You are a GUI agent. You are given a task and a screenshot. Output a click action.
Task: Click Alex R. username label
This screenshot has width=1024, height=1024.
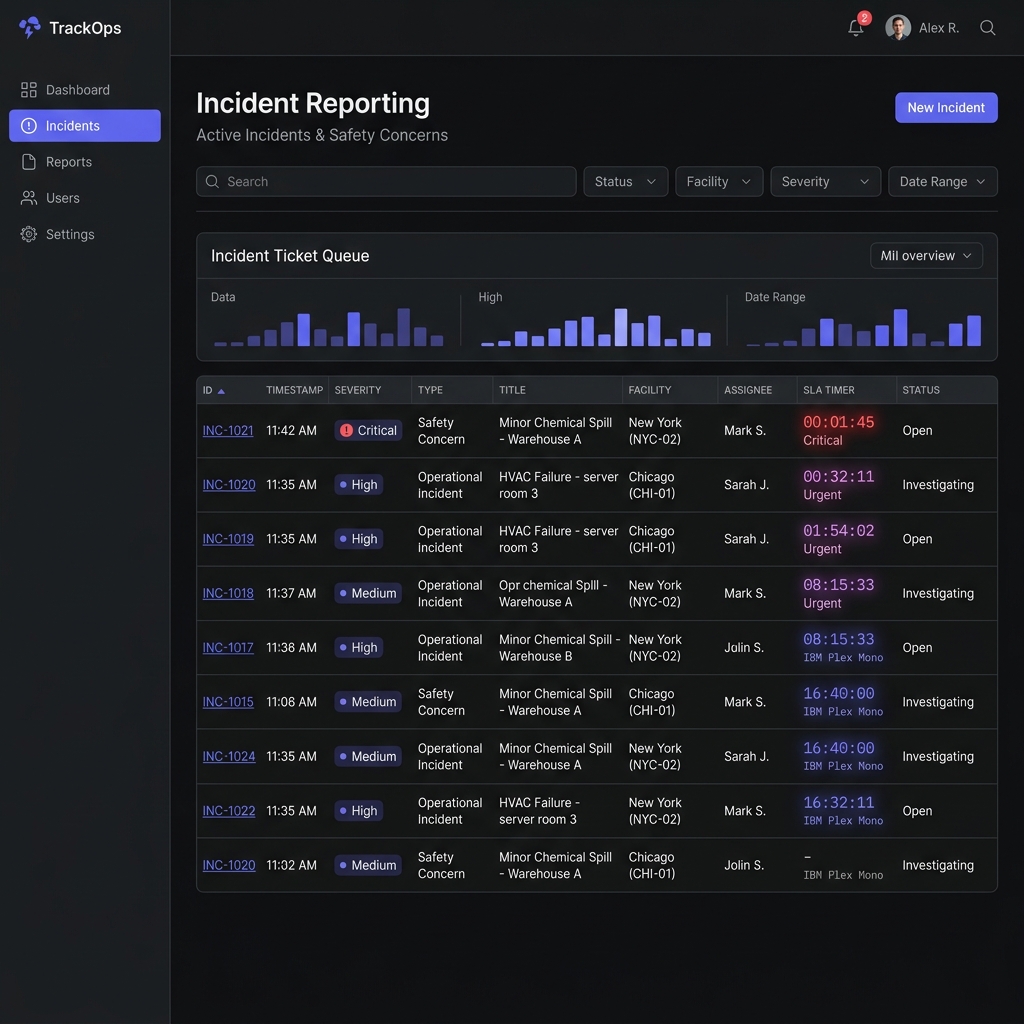click(x=938, y=28)
